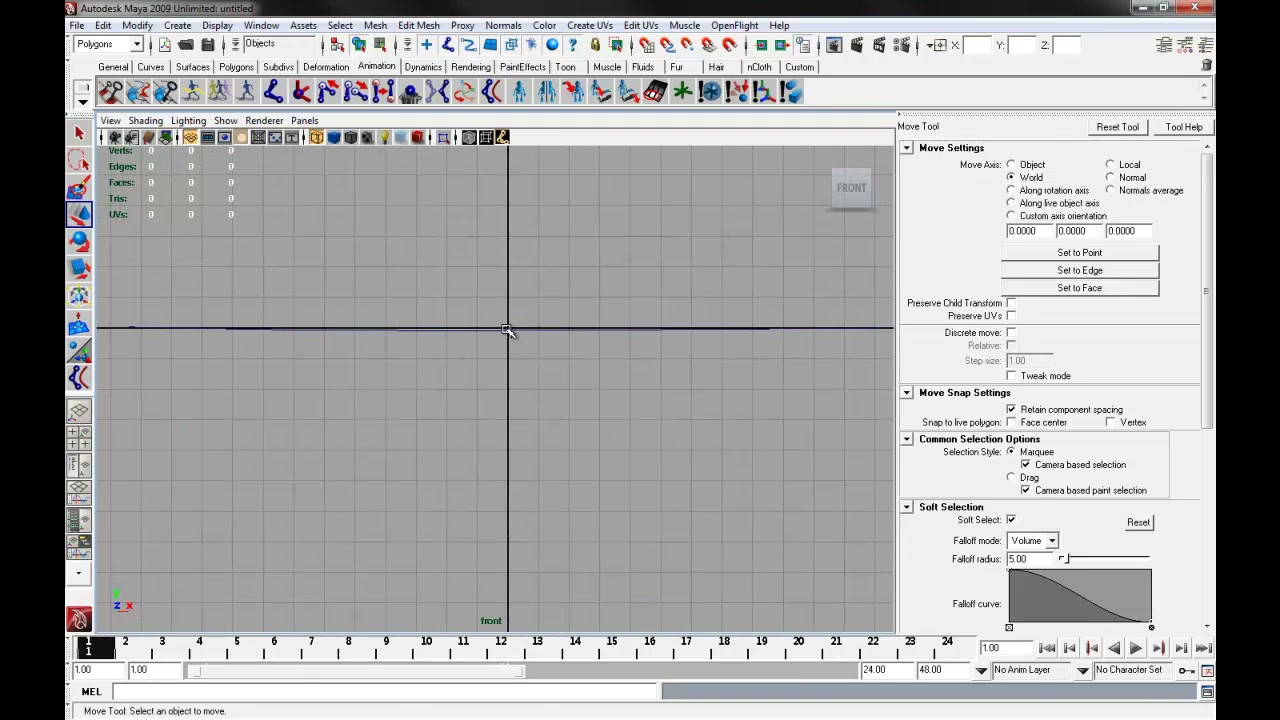The image size is (1280, 720).
Task: Click the Set to Edge button
Action: pos(1080,270)
